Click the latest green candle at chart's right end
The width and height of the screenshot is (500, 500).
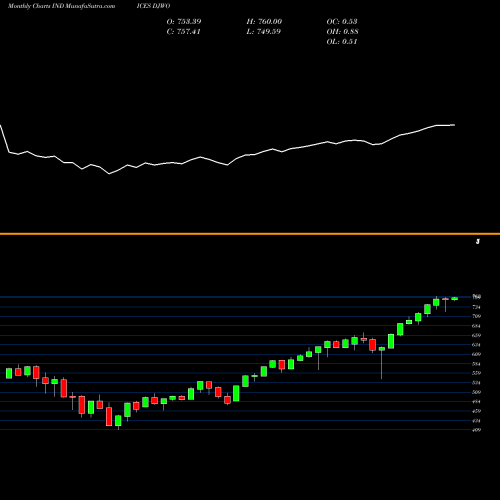(x=455, y=299)
